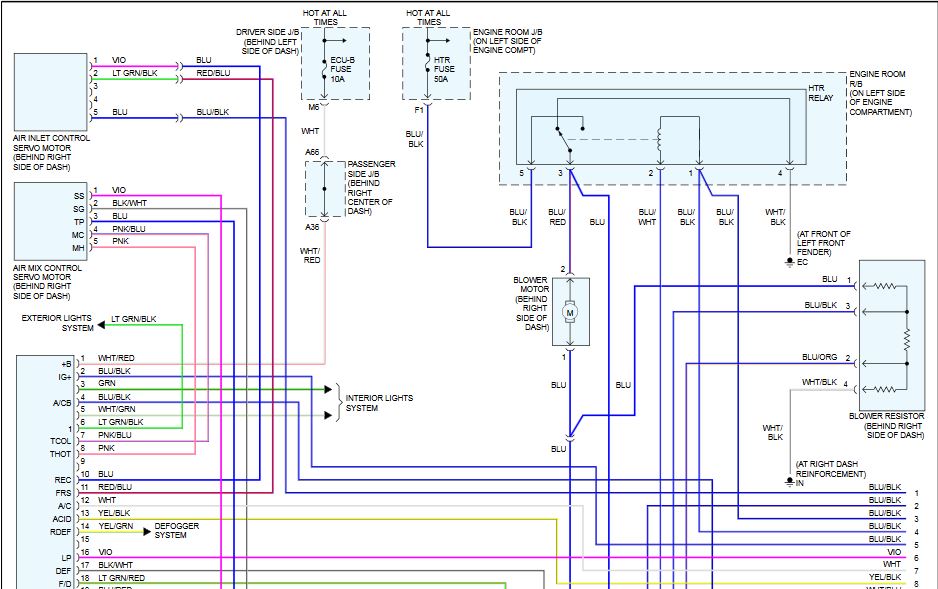The width and height of the screenshot is (938, 589).
Task: Select the Defogger System label
Action: (x=176, y=530)
